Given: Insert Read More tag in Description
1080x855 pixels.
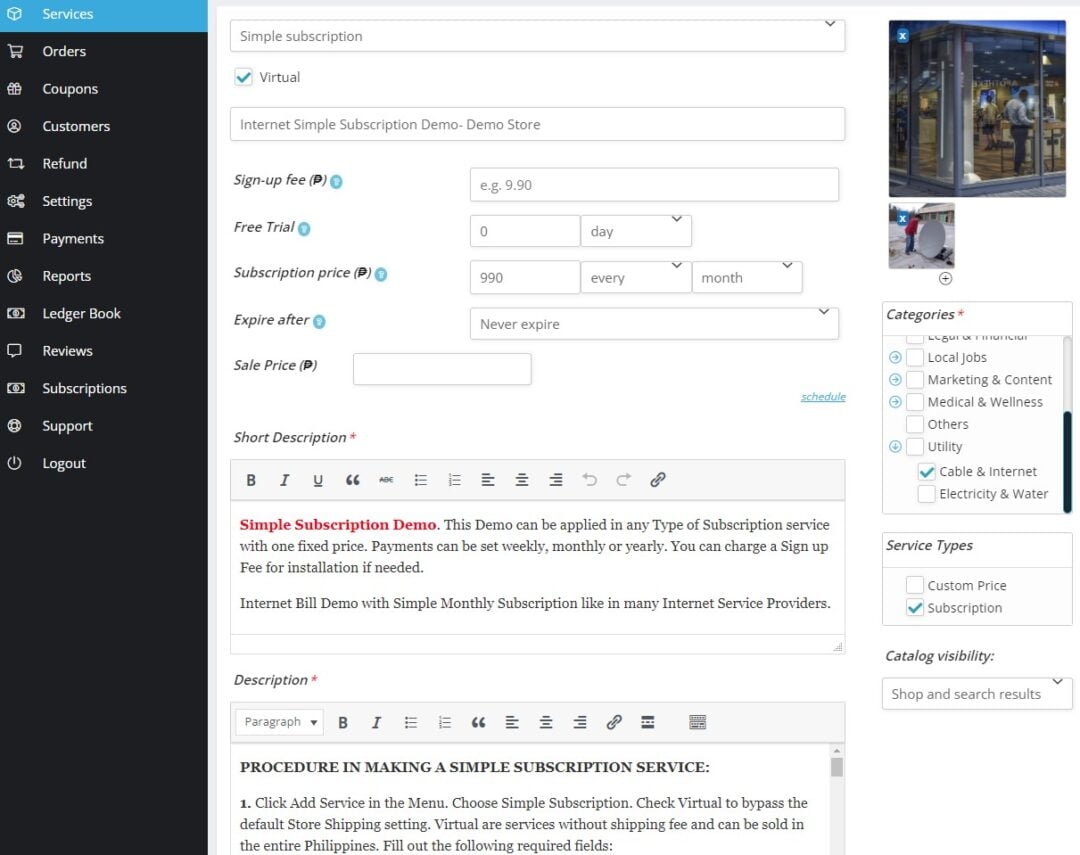Looking at the screenshot, I should pyautogui.click(x=647, y=722).
